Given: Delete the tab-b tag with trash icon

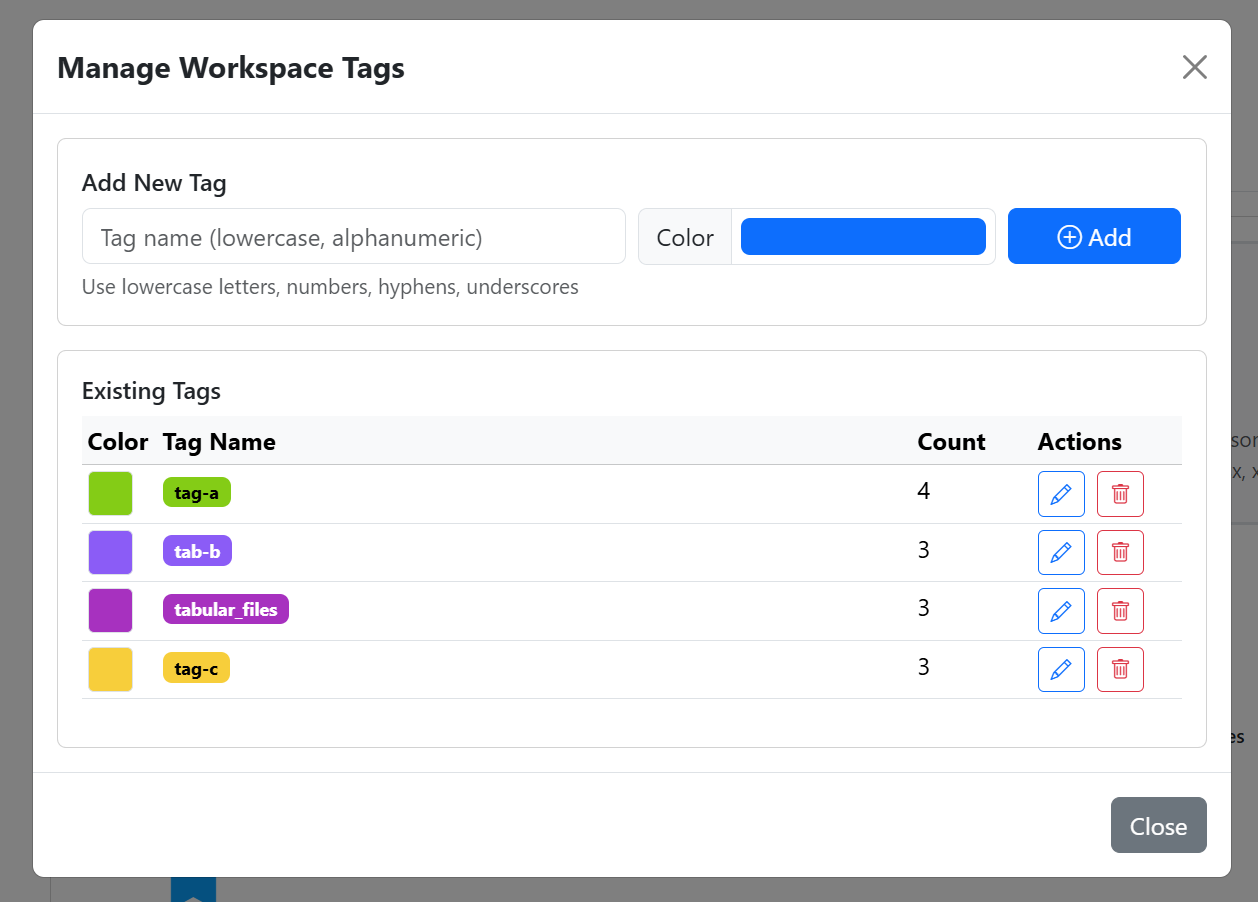Looking at the screenshot, I should tap(1120, 552).
